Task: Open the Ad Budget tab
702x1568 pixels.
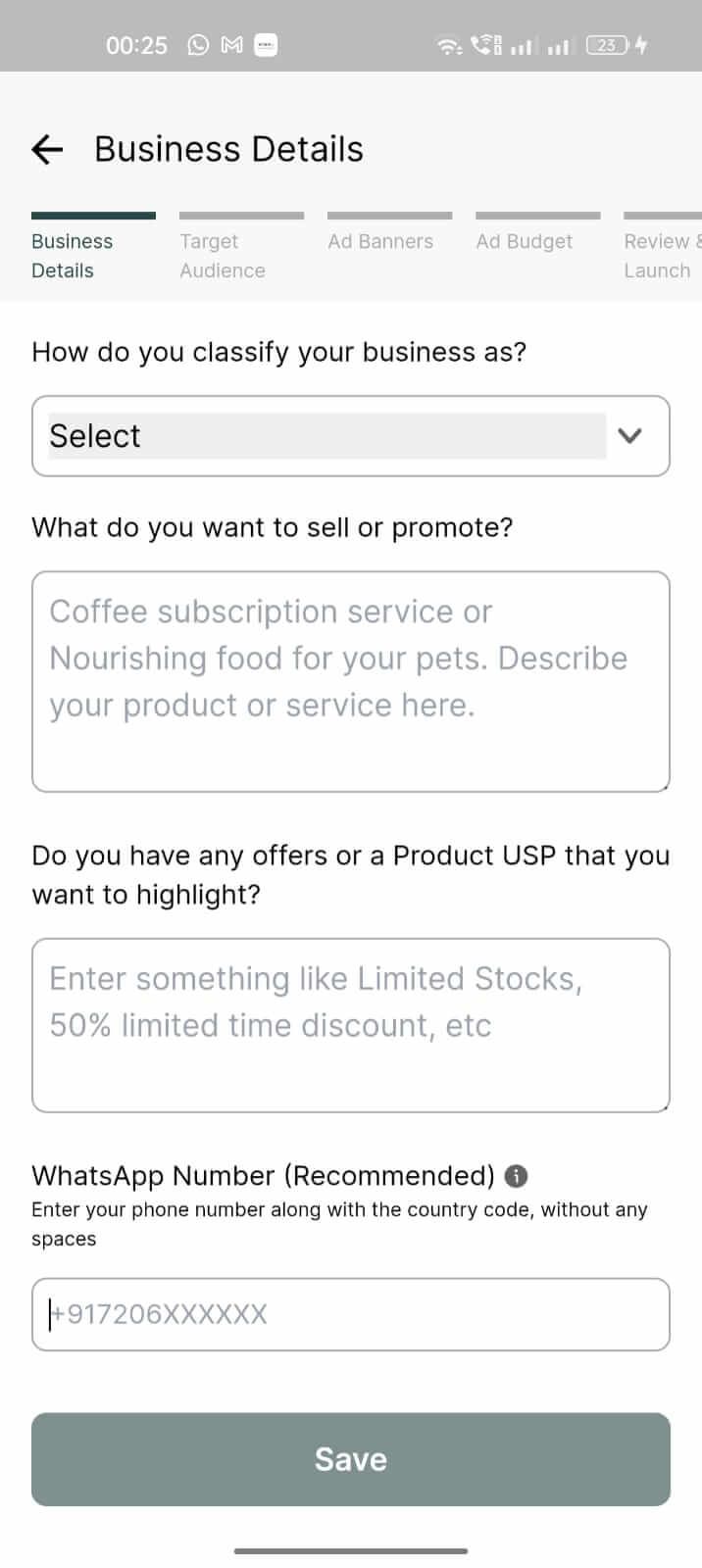Action: pyautogui.click(x=525, y=241)
